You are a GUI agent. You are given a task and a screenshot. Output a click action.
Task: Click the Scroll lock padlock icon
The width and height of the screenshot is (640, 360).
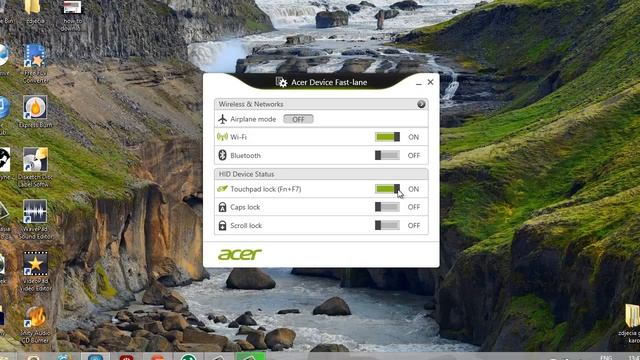point(222,225)
